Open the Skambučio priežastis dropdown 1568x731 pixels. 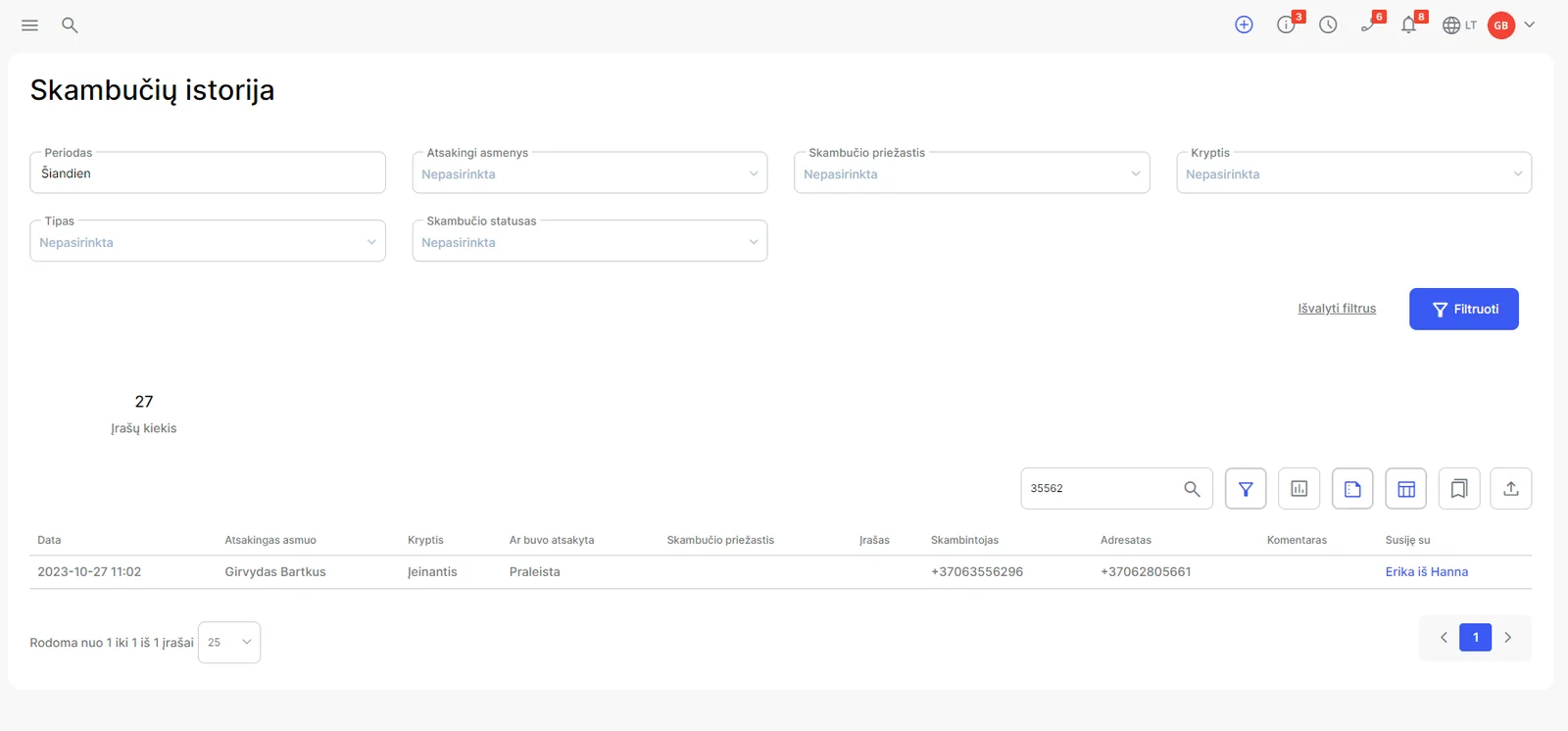972,172
